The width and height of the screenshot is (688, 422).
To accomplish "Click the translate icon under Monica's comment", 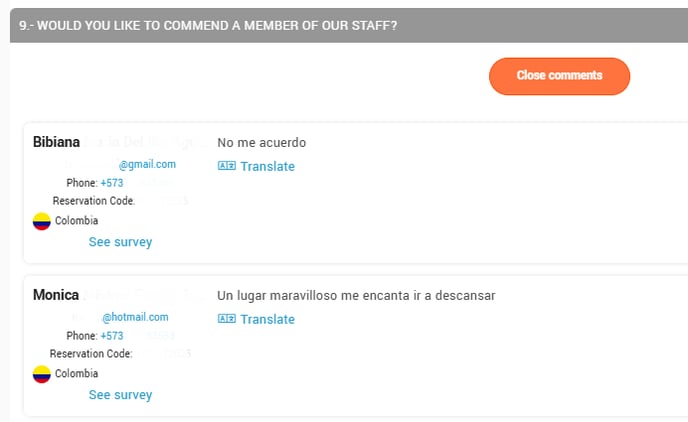I will 227,318.
